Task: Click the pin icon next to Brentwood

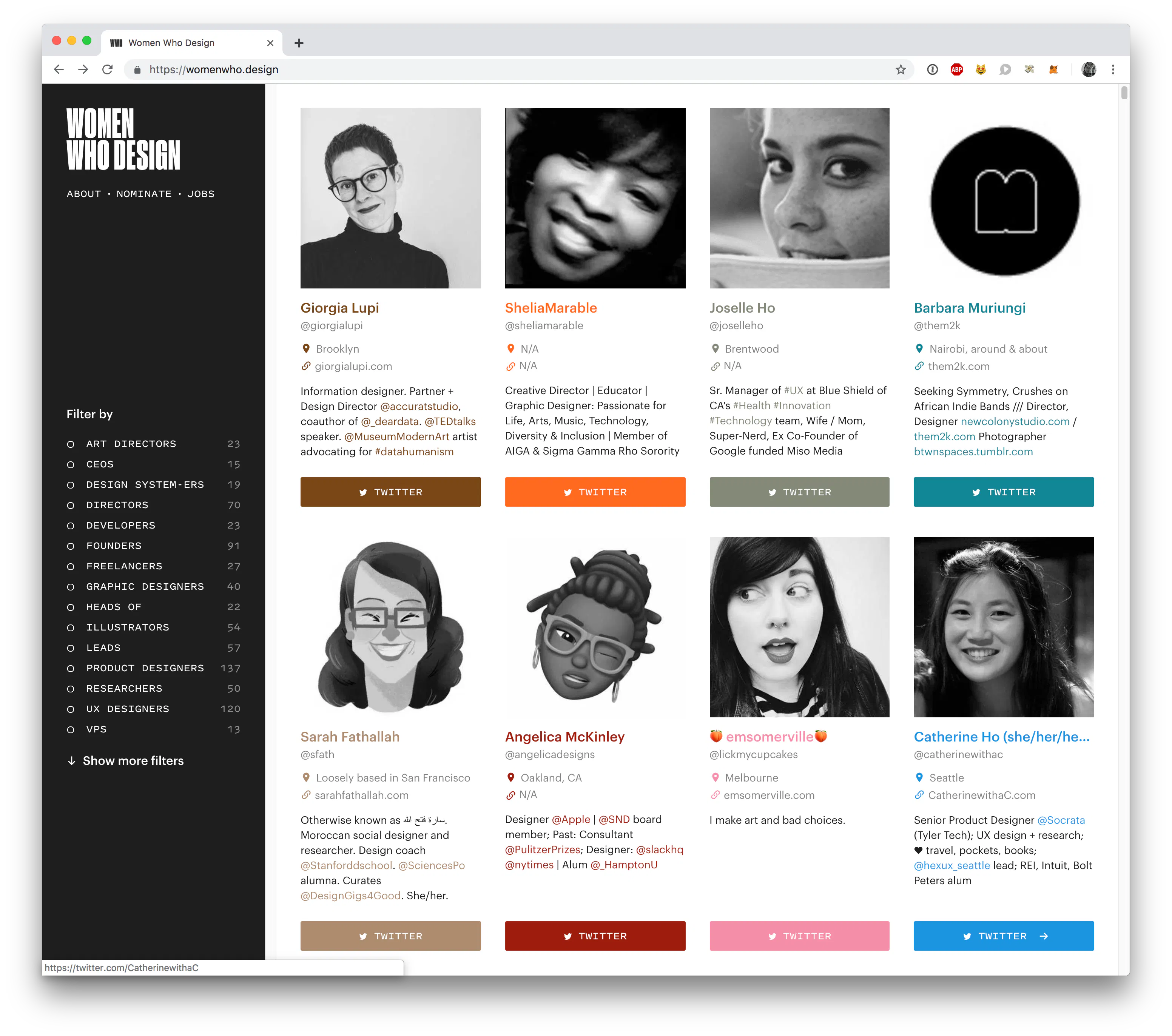Action: pos(715,348)
